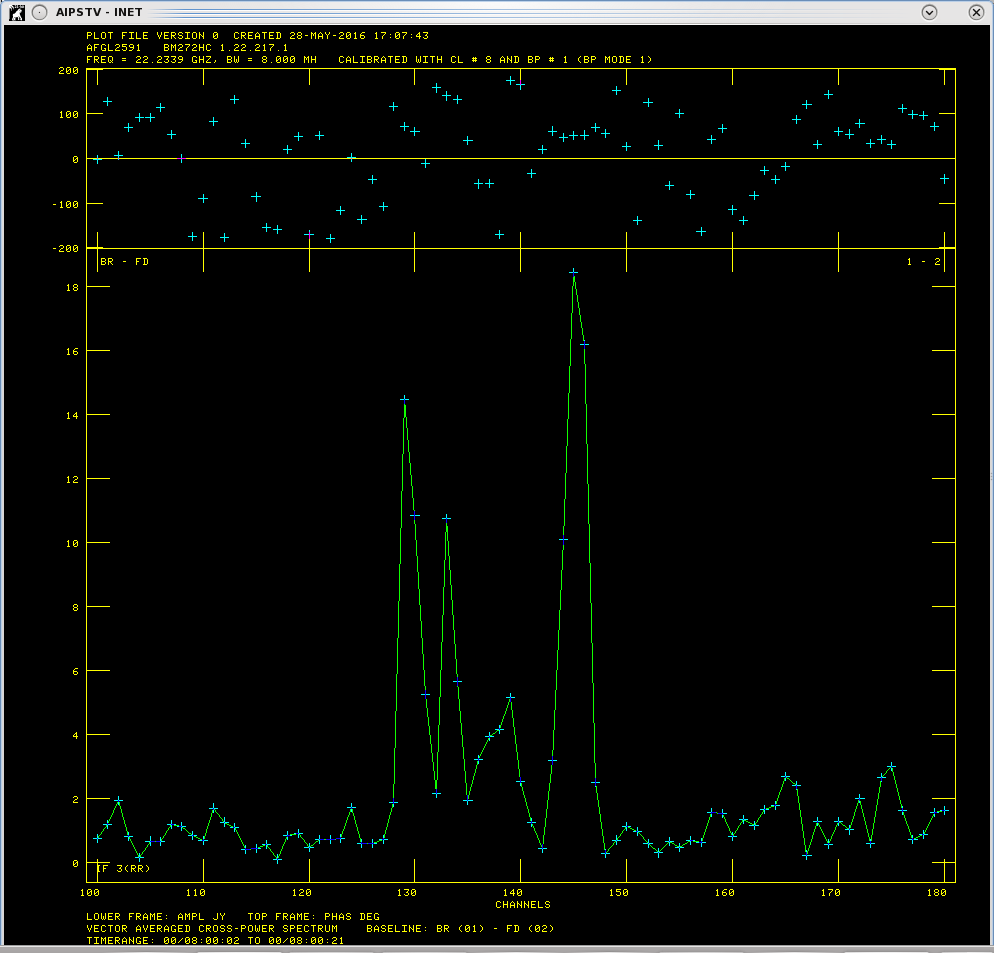
Task: Click the x-axis tick label '130'
Action: click(407, 892)
